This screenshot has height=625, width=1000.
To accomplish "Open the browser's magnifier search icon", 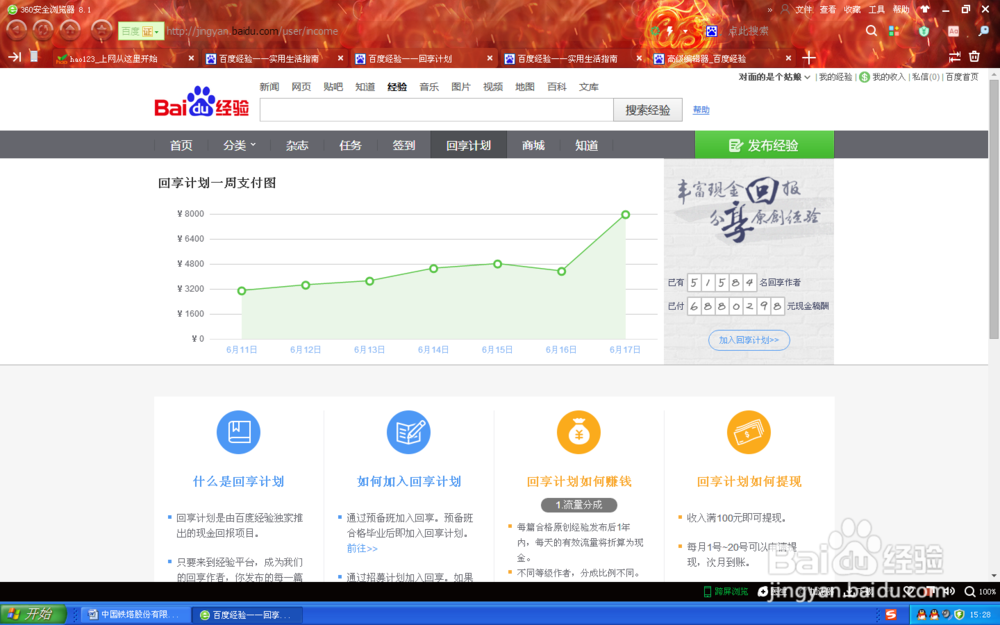I will click(x=871, y=31).
